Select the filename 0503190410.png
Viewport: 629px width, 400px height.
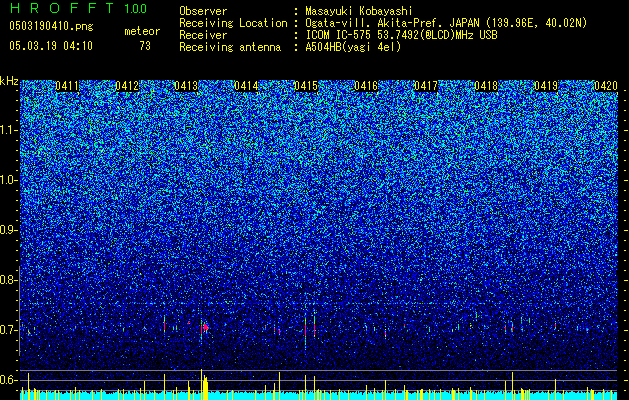tap(51, 26)
